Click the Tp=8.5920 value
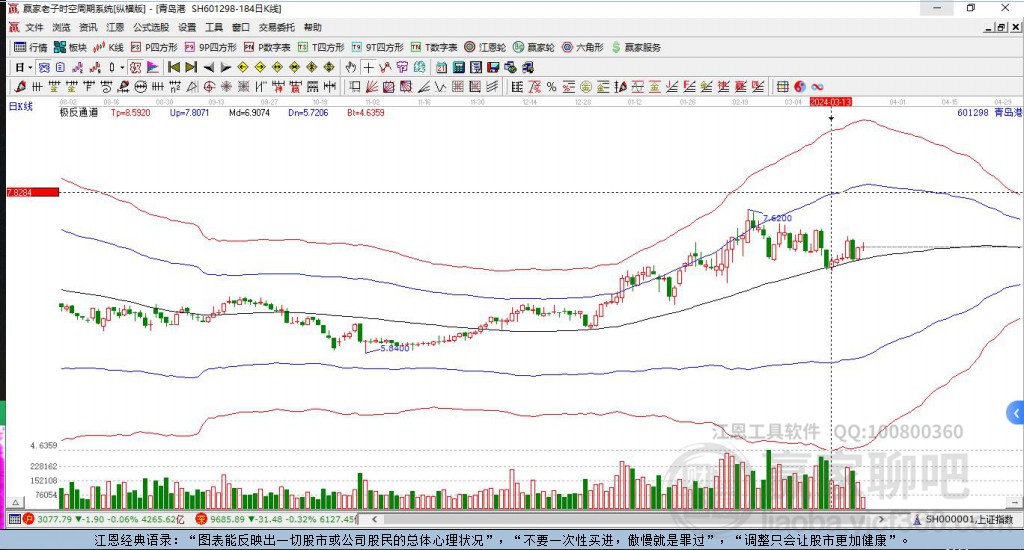 click(x=130, y=112)
